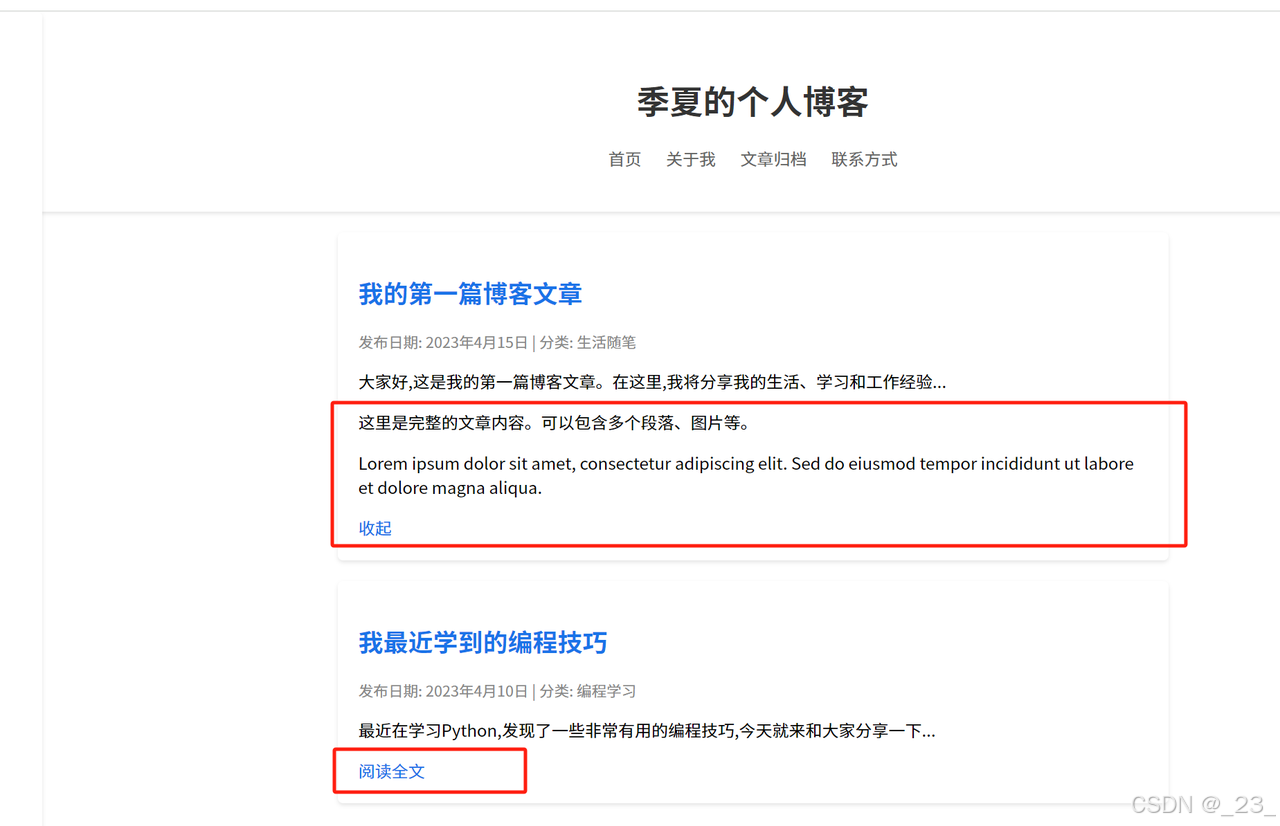1280x826 pixels.
Task: Open article 我的第一篇博客文章
Action: 468,293
